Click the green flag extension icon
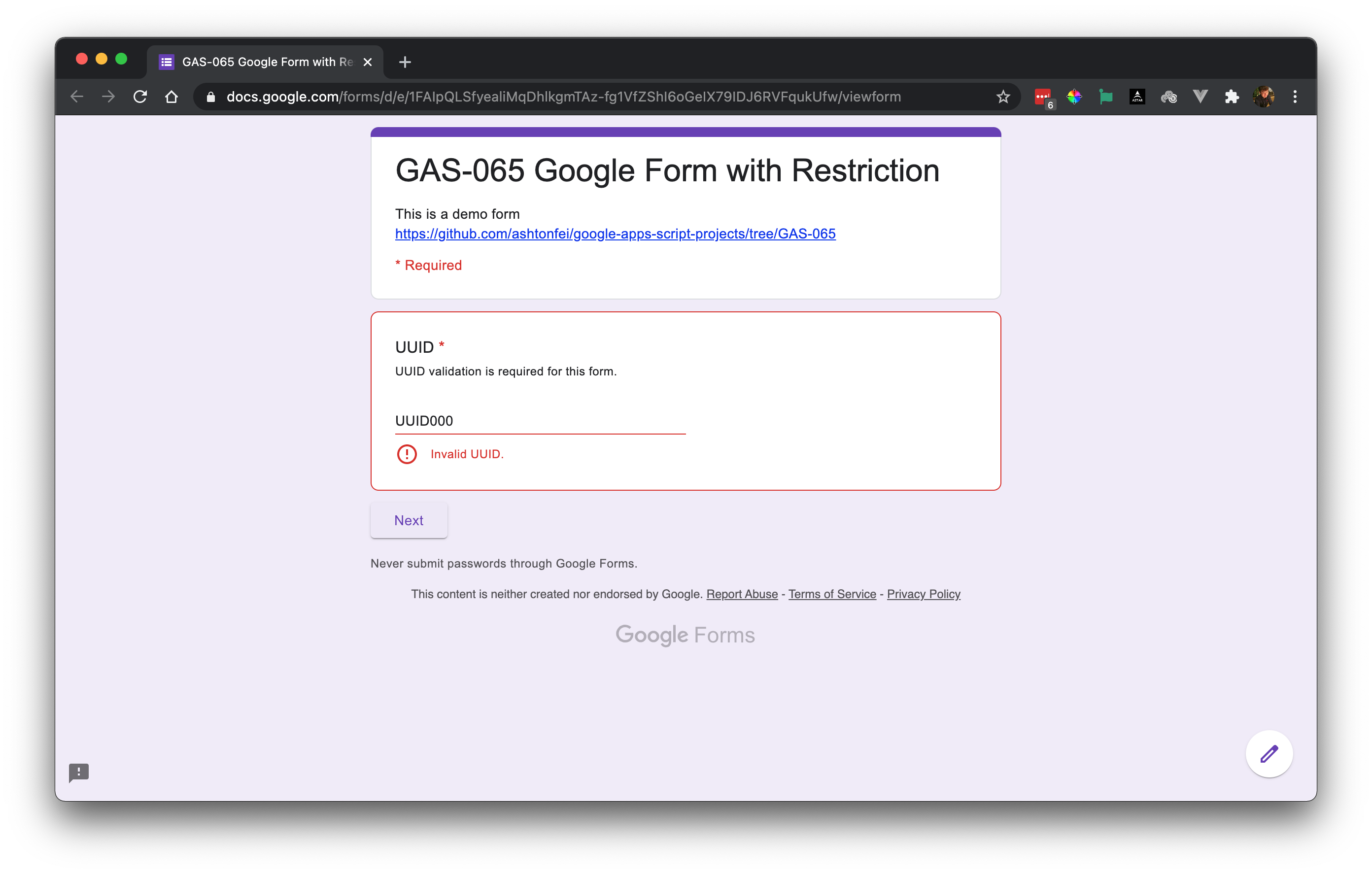 (1105, 97)
